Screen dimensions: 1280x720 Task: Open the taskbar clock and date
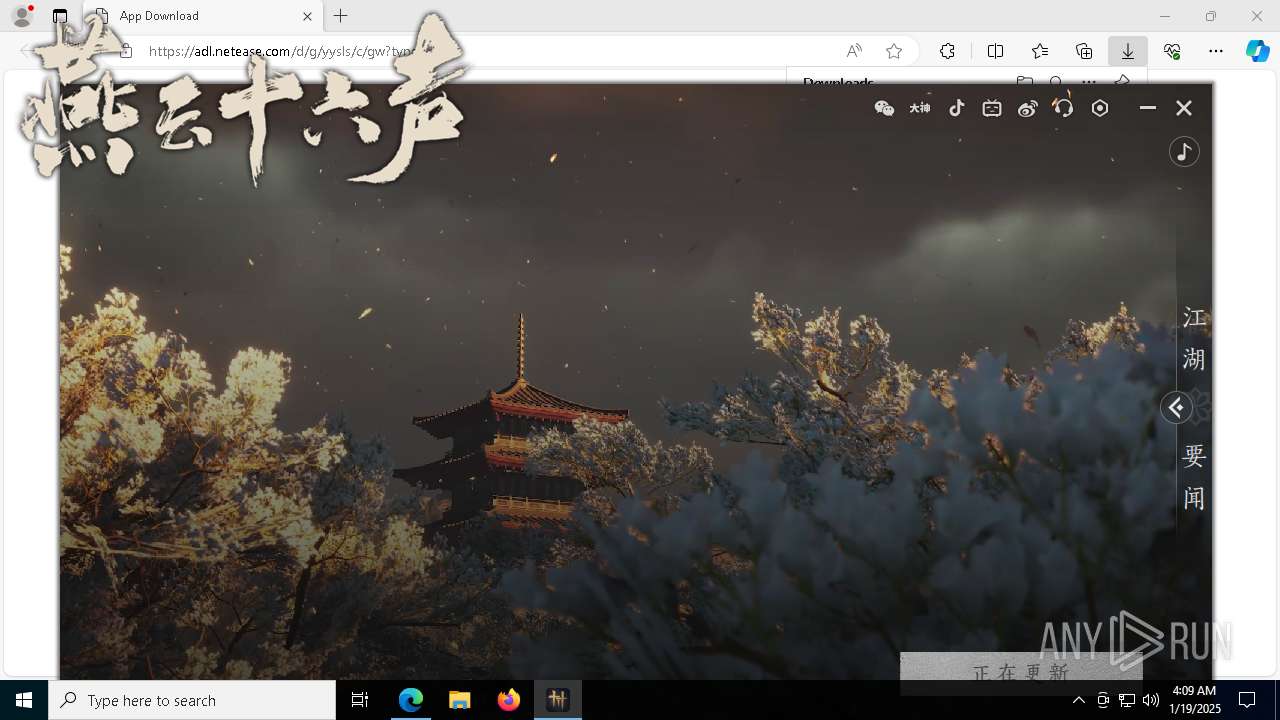pyautogui.click(x=1194, y=700)
